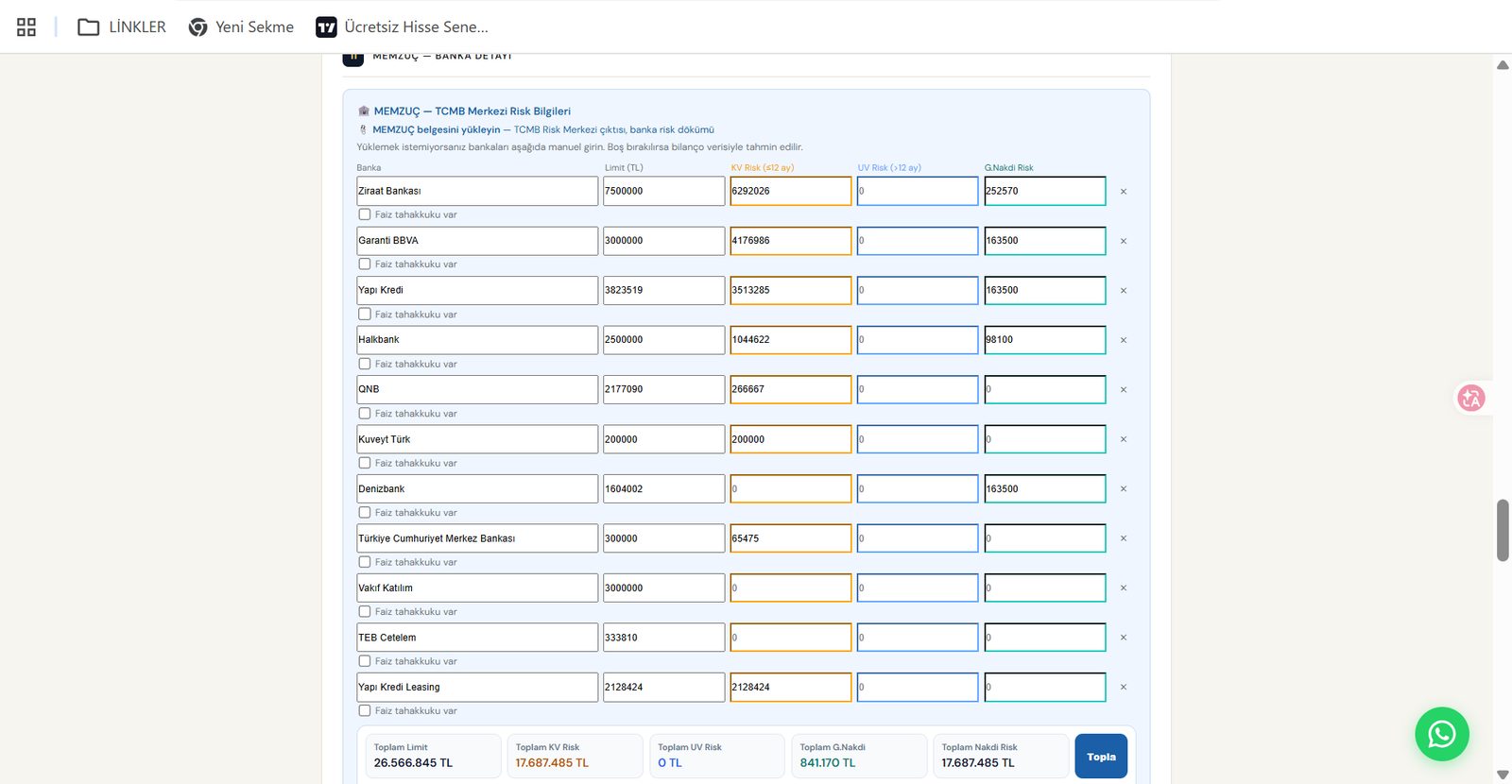Focus the QNB UV Risk field
This screenshot has width=1512, height=784.
(x=918, y=389)
